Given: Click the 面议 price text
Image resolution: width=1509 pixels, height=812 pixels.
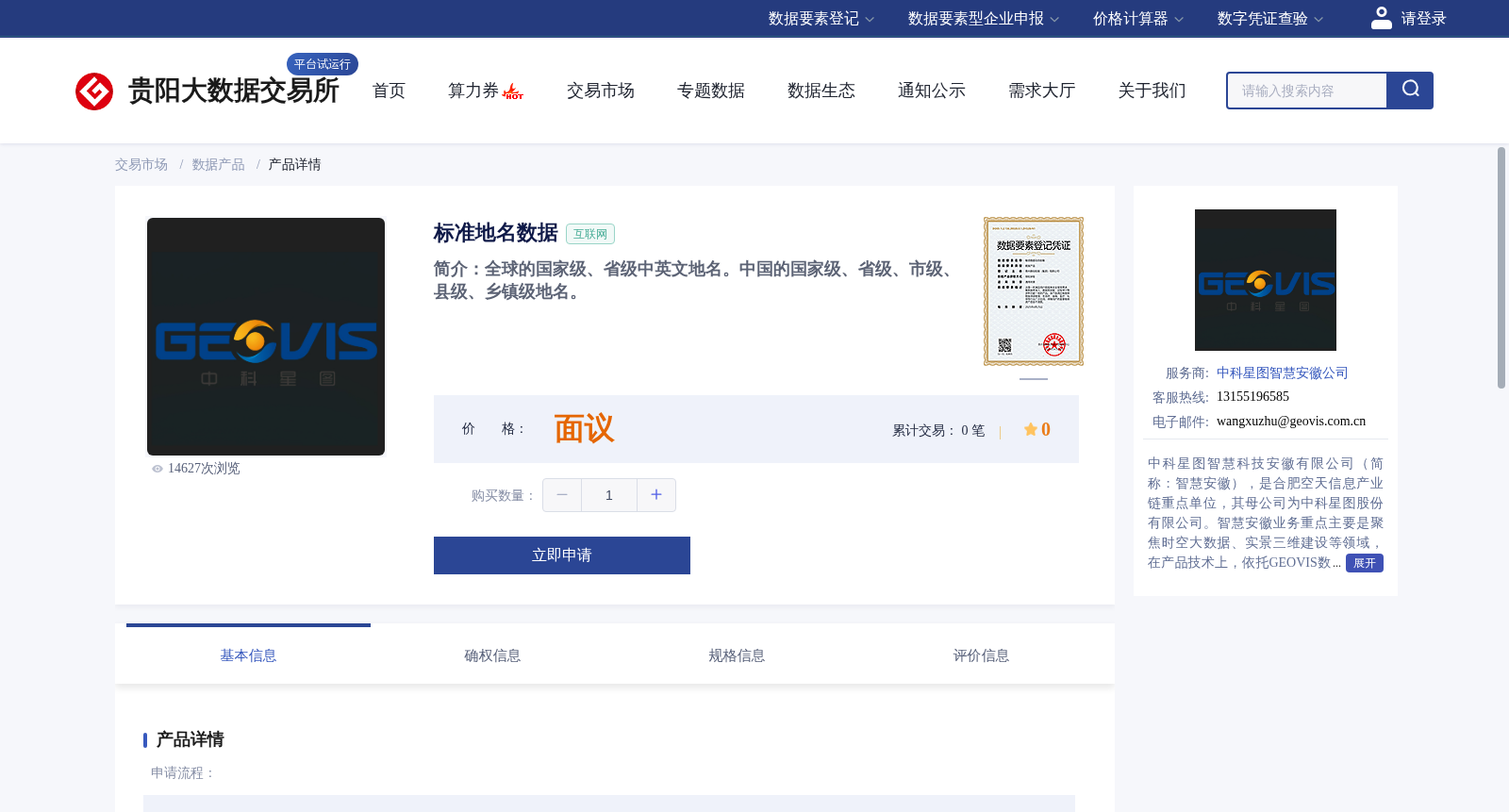Looking at the screenshot, I should click(584, 429).
